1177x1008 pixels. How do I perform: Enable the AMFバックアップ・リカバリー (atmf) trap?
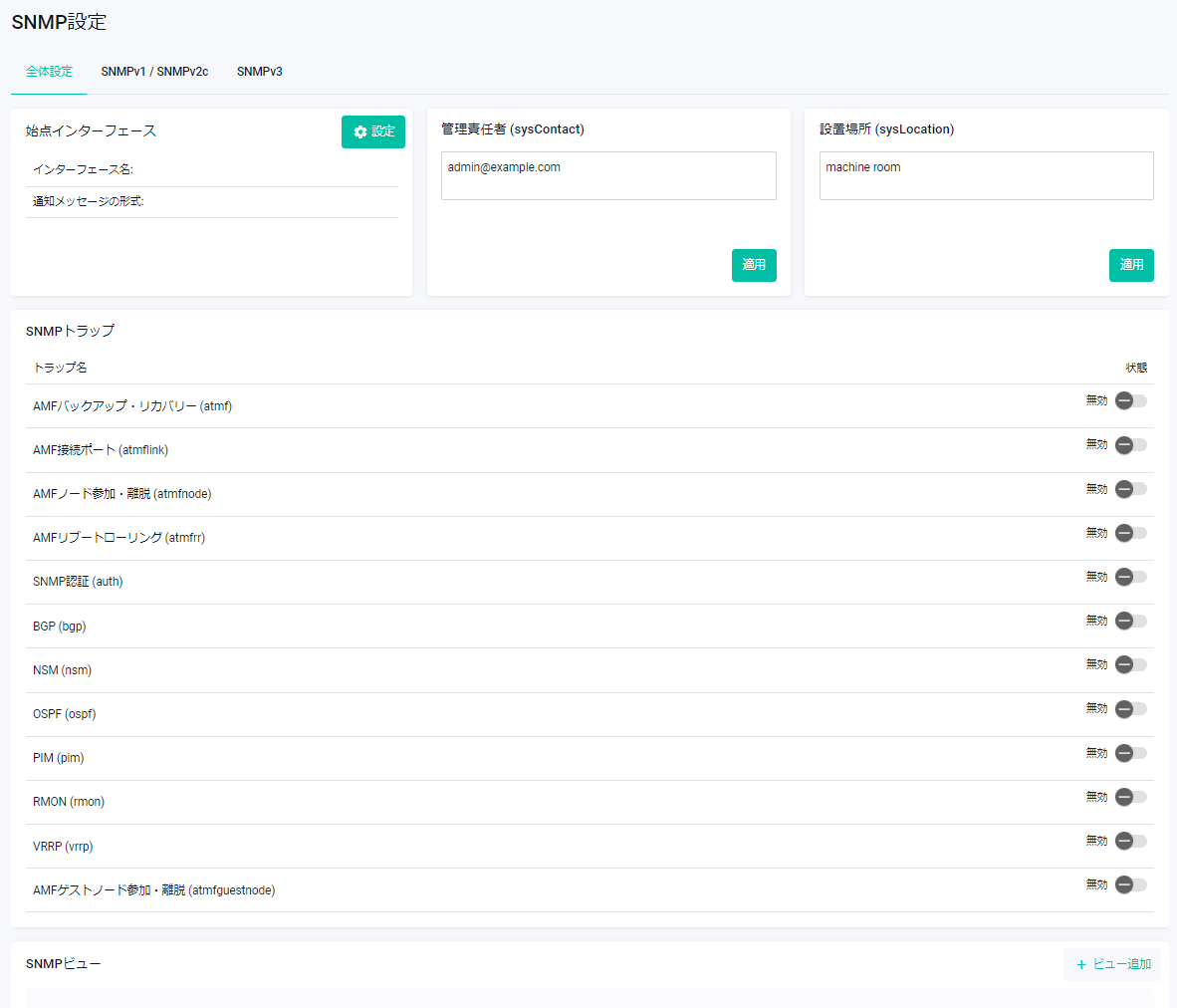click(1130, 400)
